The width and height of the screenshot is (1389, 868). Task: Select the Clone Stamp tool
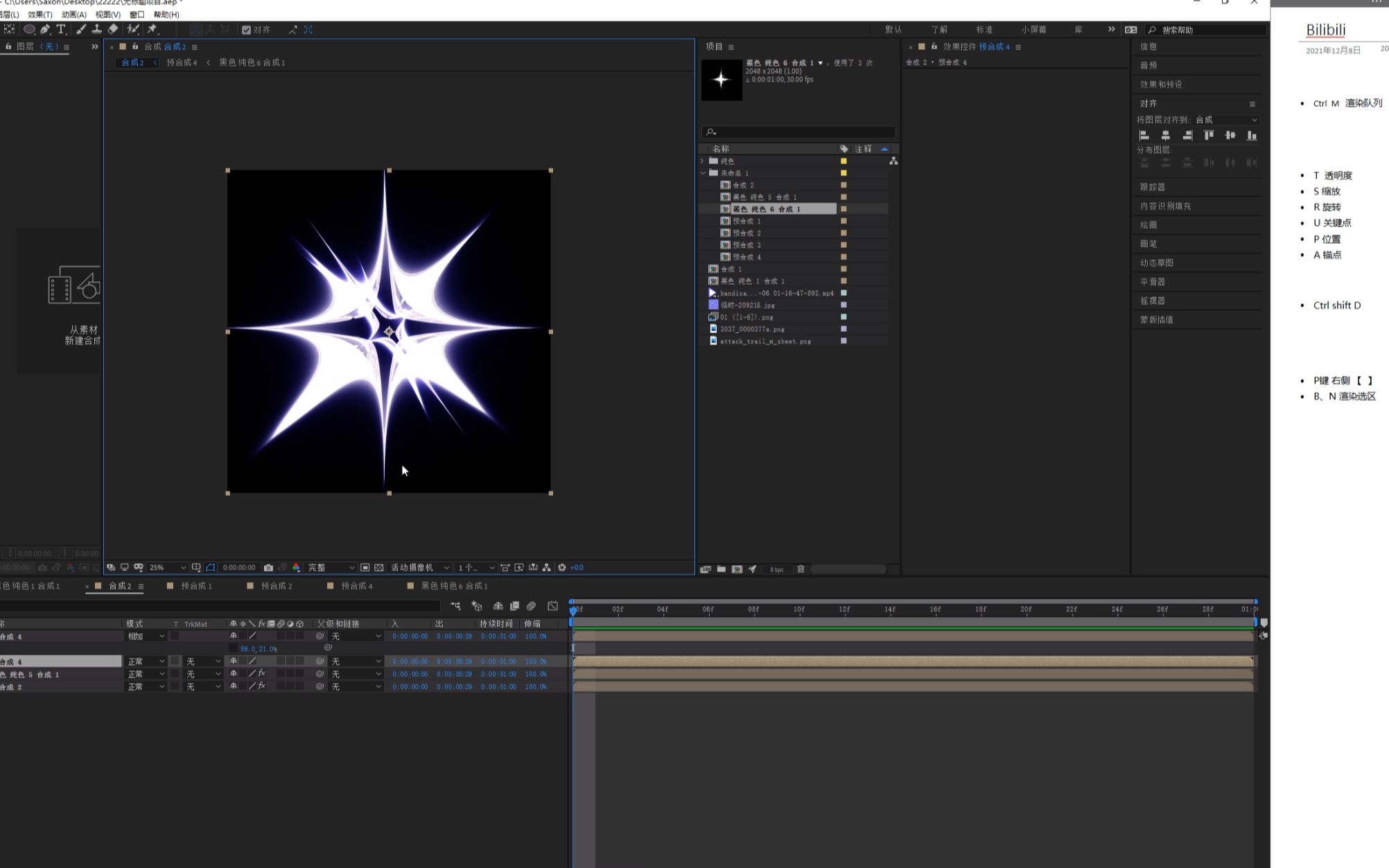coord(97,29)
